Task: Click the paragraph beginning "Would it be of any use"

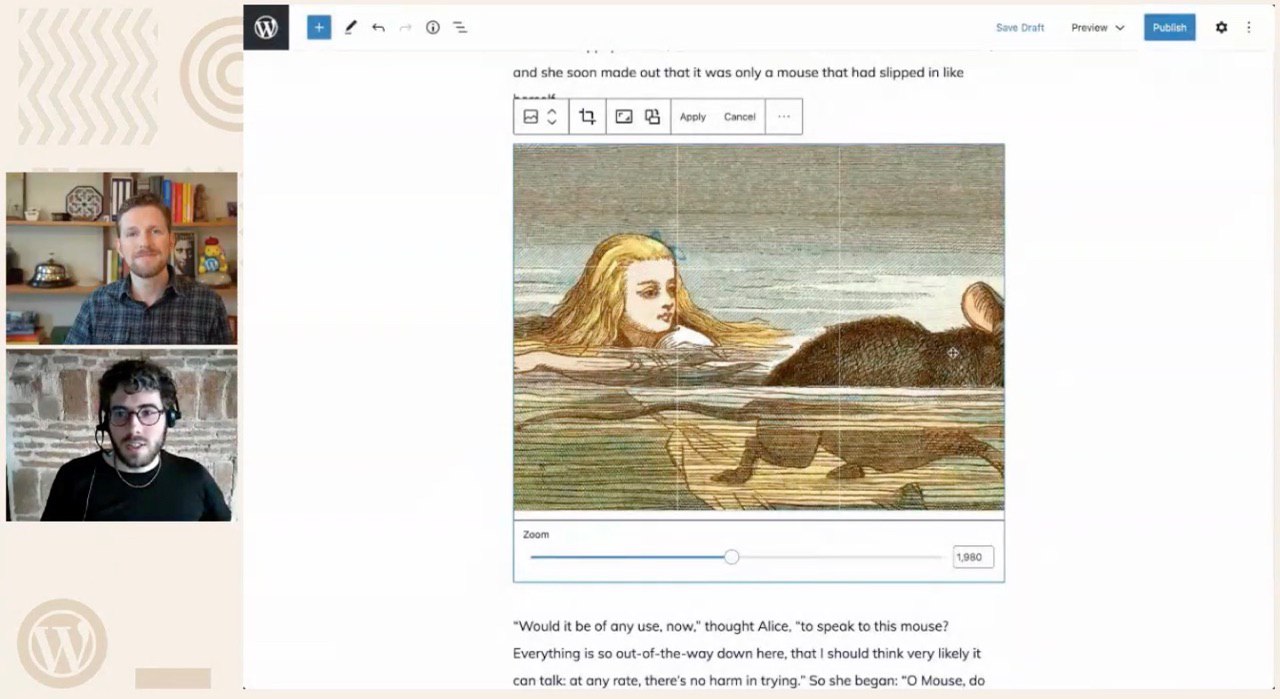Action: tap(750, 653)
